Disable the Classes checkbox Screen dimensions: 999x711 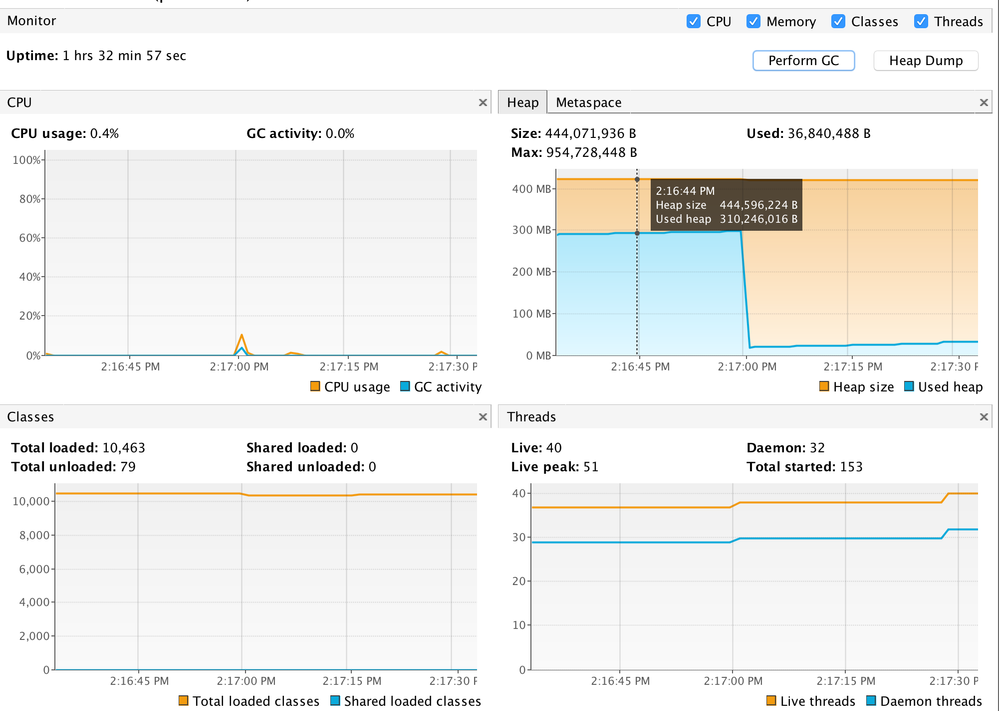click(838, 21)
